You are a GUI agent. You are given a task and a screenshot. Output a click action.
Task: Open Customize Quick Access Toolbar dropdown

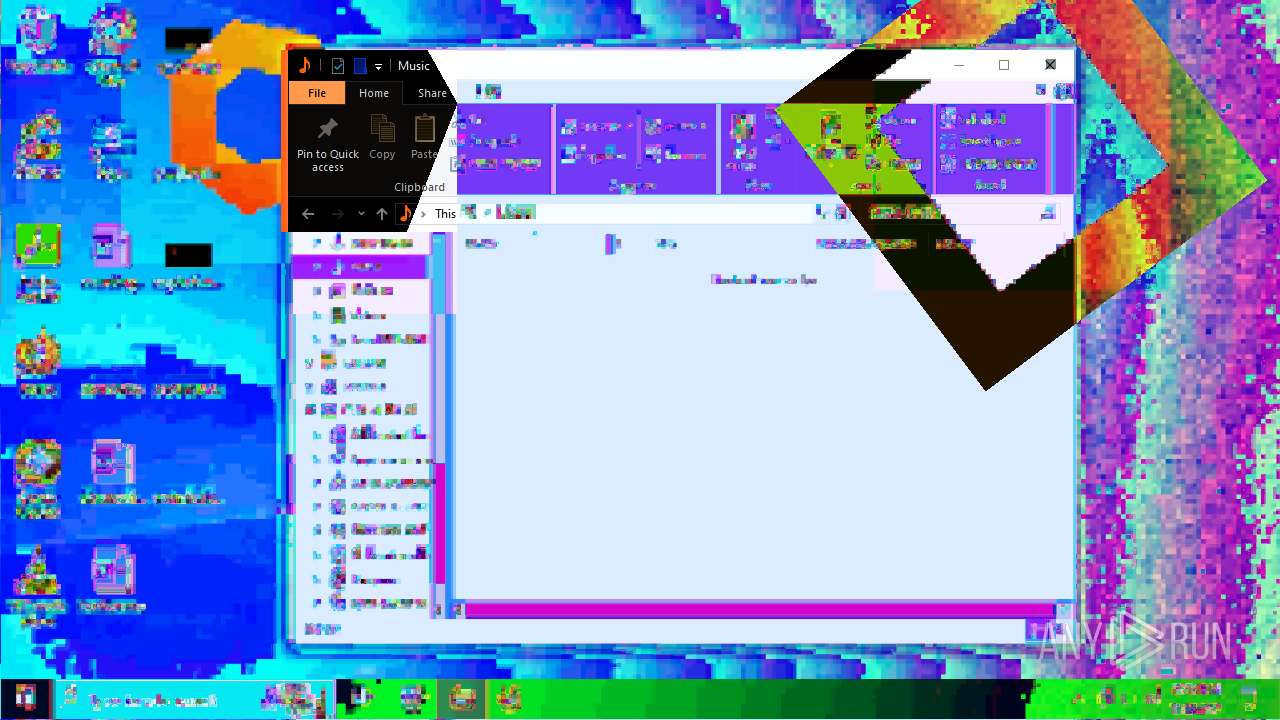pos(379,67)
